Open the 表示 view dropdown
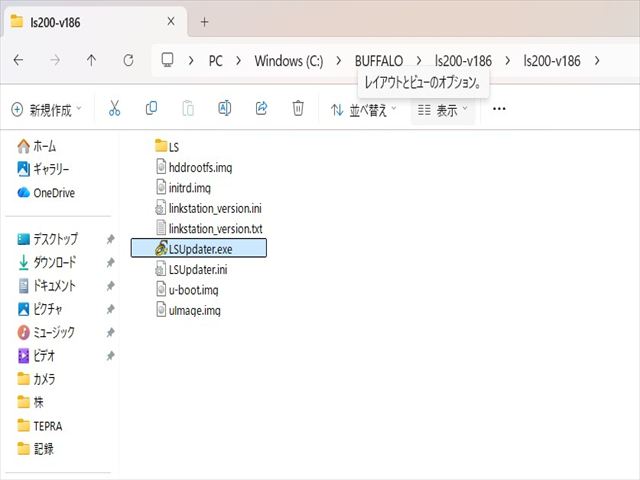640x480 pixels. point(443,109)
